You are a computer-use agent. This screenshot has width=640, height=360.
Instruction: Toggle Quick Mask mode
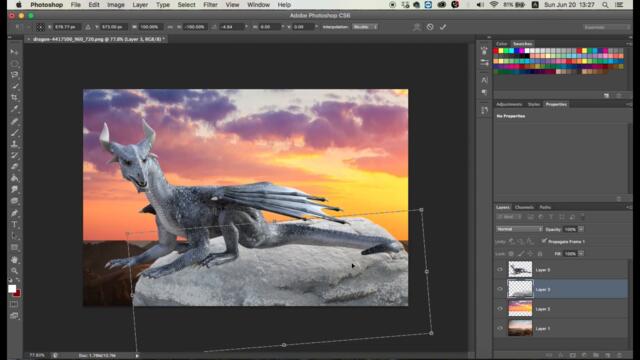[x=14, y=304]
